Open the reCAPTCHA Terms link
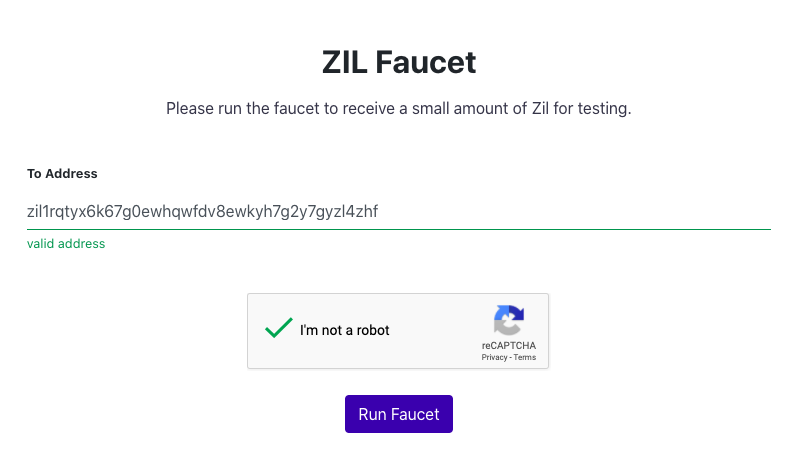Image resolution: width=796 pixels, height=463 pixels. 524,357
